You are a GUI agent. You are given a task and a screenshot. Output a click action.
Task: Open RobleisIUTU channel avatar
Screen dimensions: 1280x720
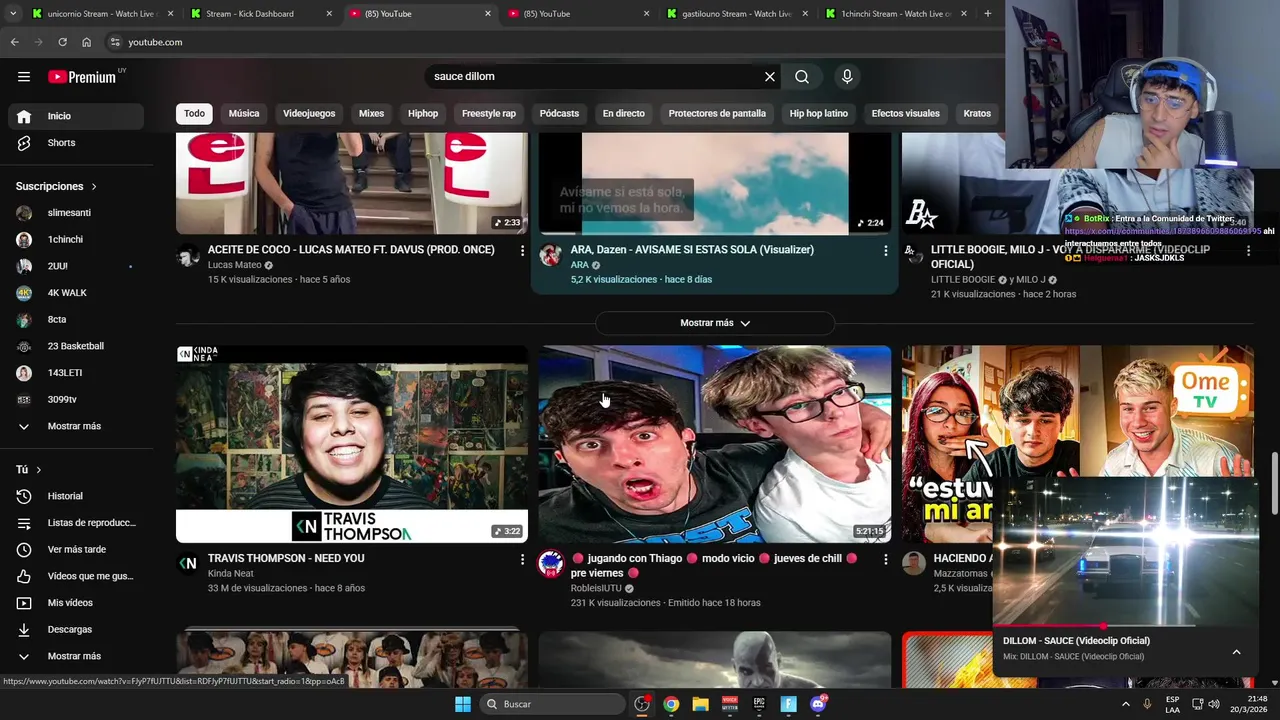point(551,564)
